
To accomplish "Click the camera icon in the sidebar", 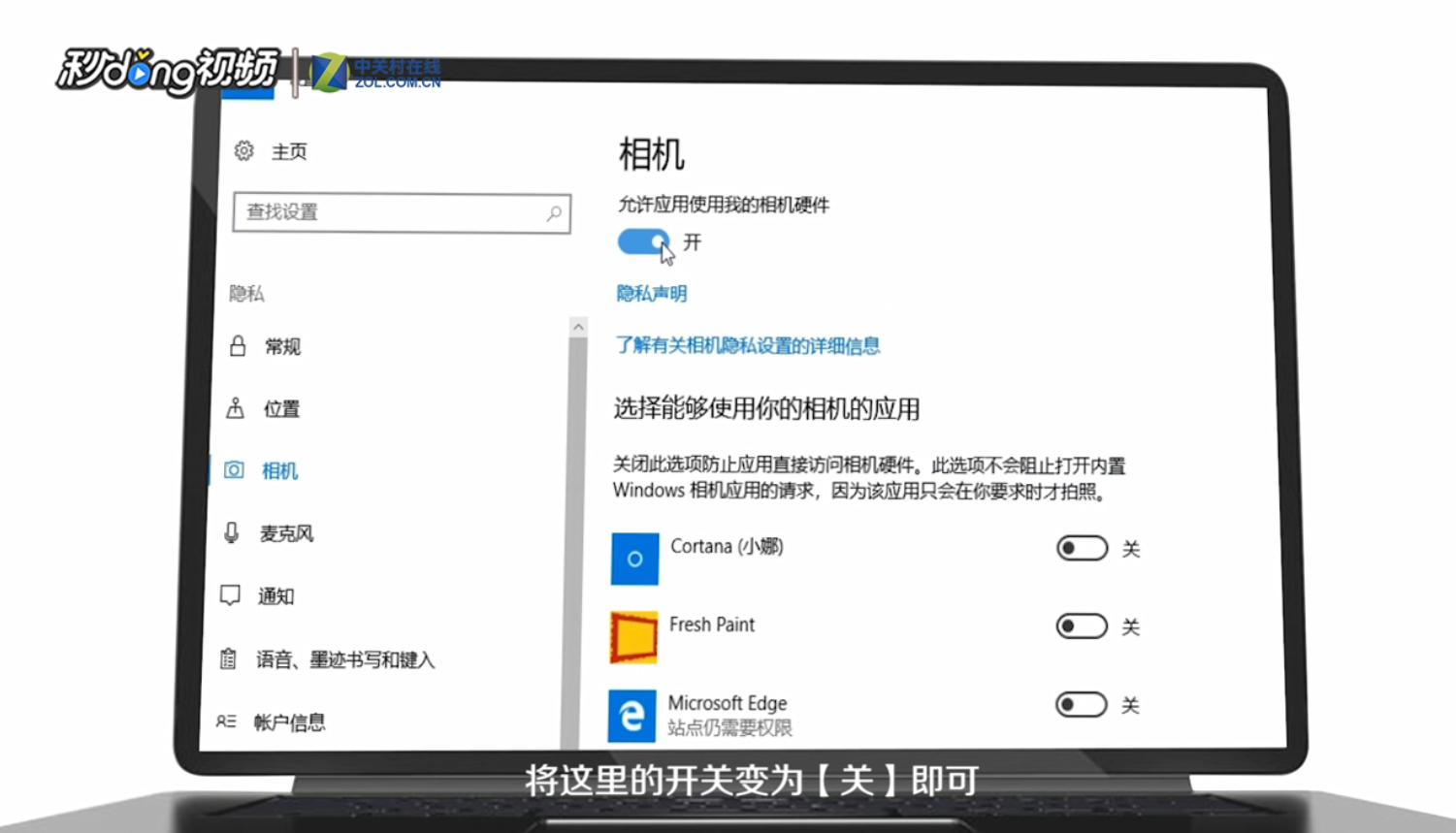I will [x=234, y=470].
